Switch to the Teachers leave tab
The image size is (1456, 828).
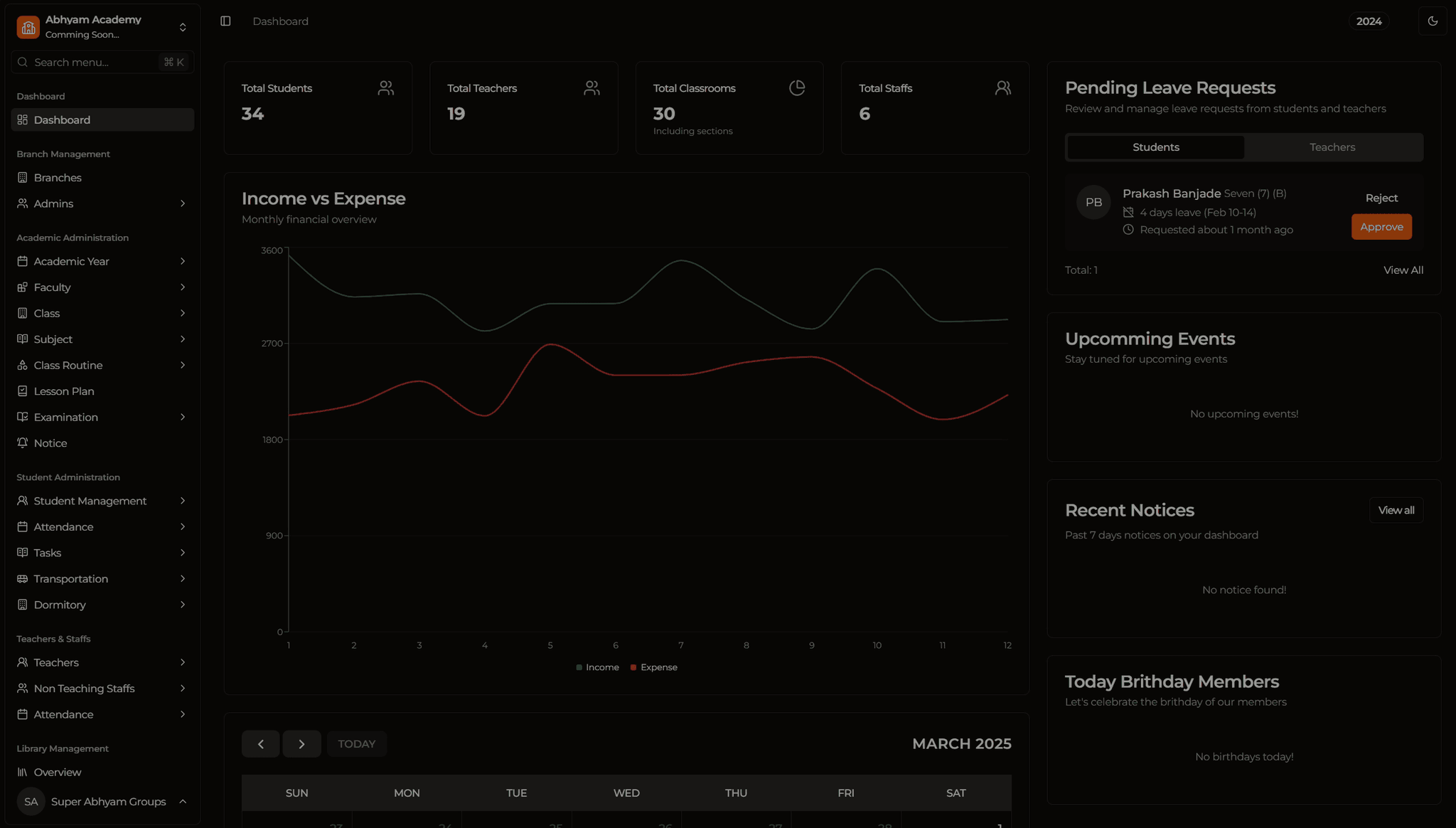(x=1332, y=147)
